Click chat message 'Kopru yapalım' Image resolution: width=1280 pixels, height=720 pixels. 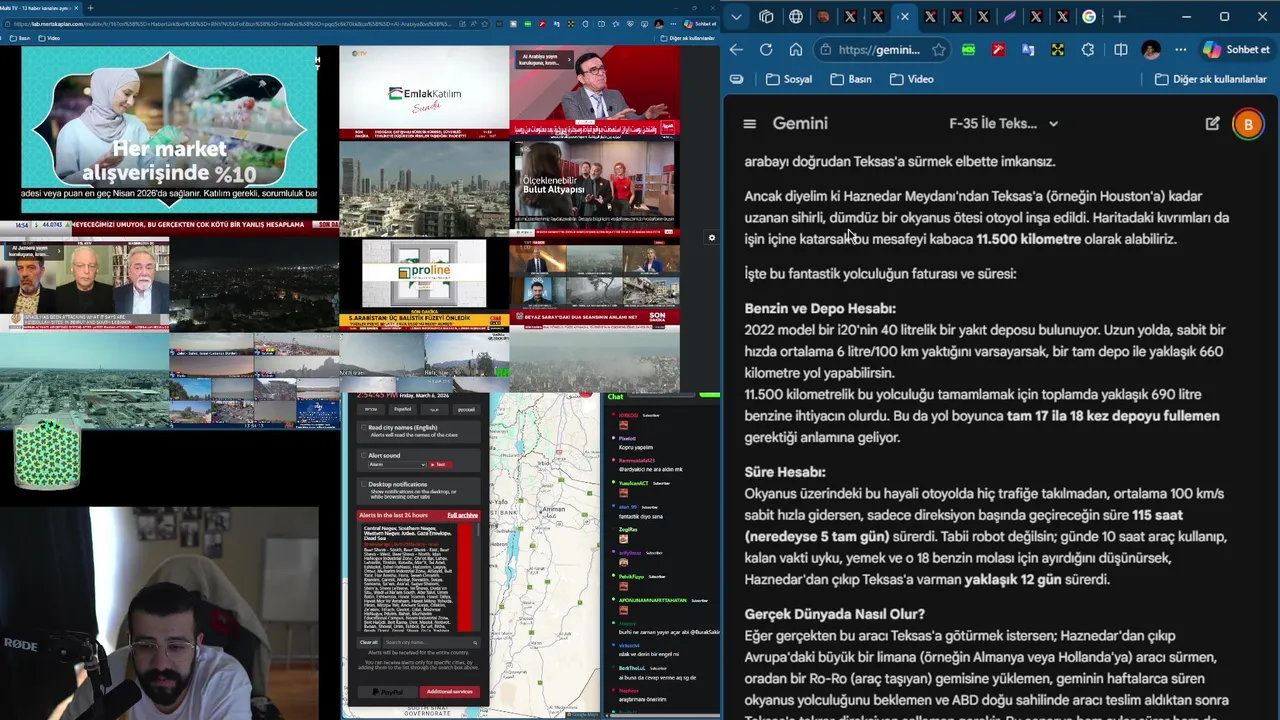pyautogui.click(x=636, y=447)
